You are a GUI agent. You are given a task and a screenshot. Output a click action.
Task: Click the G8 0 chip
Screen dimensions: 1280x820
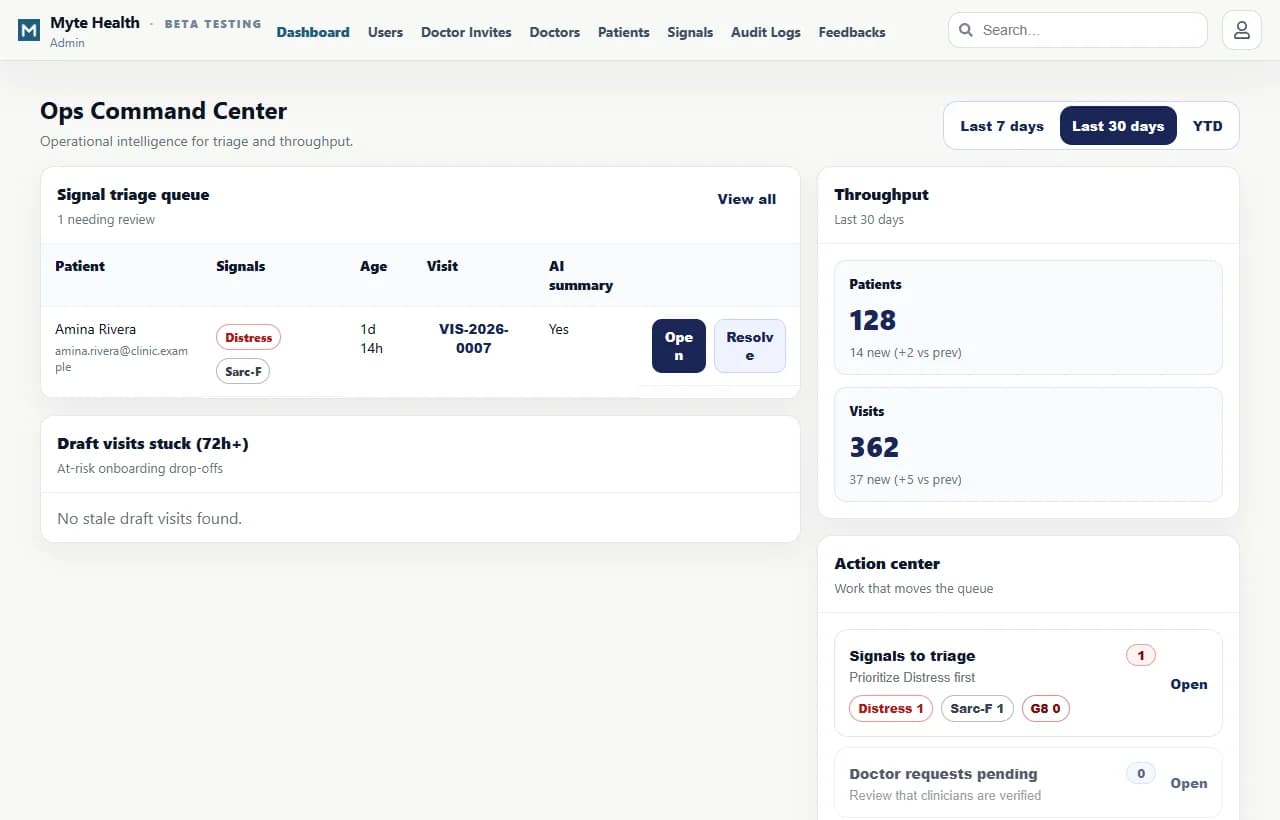pyautogui.click(x=1046, y=709)
